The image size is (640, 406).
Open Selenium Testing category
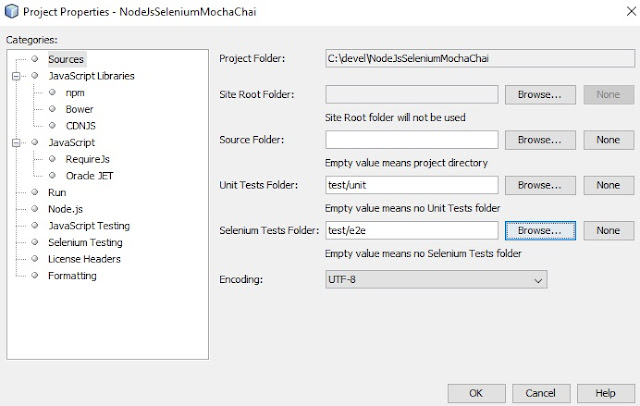point(85,242)
